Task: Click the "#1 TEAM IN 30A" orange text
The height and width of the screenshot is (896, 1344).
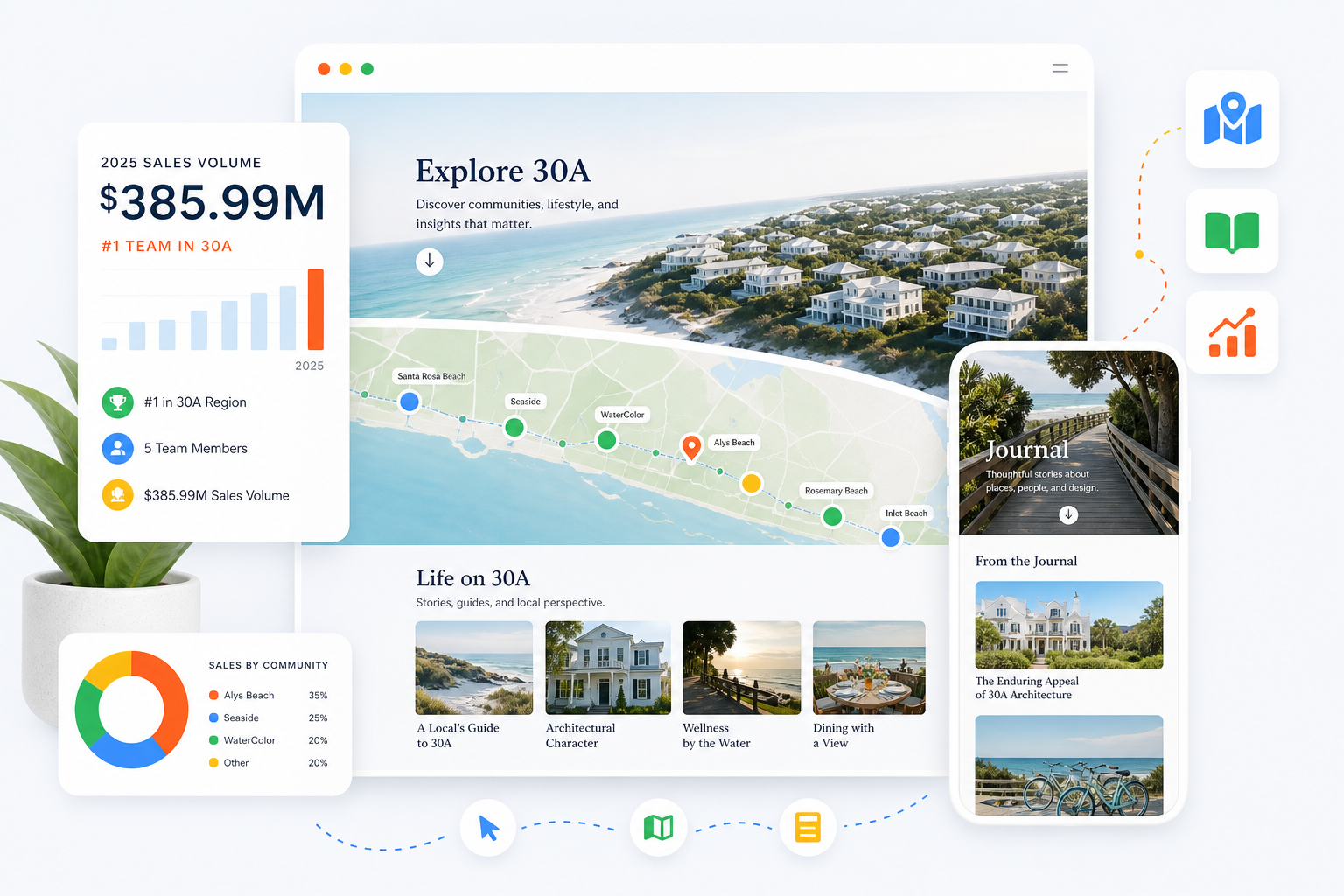Action: (166, 247)
